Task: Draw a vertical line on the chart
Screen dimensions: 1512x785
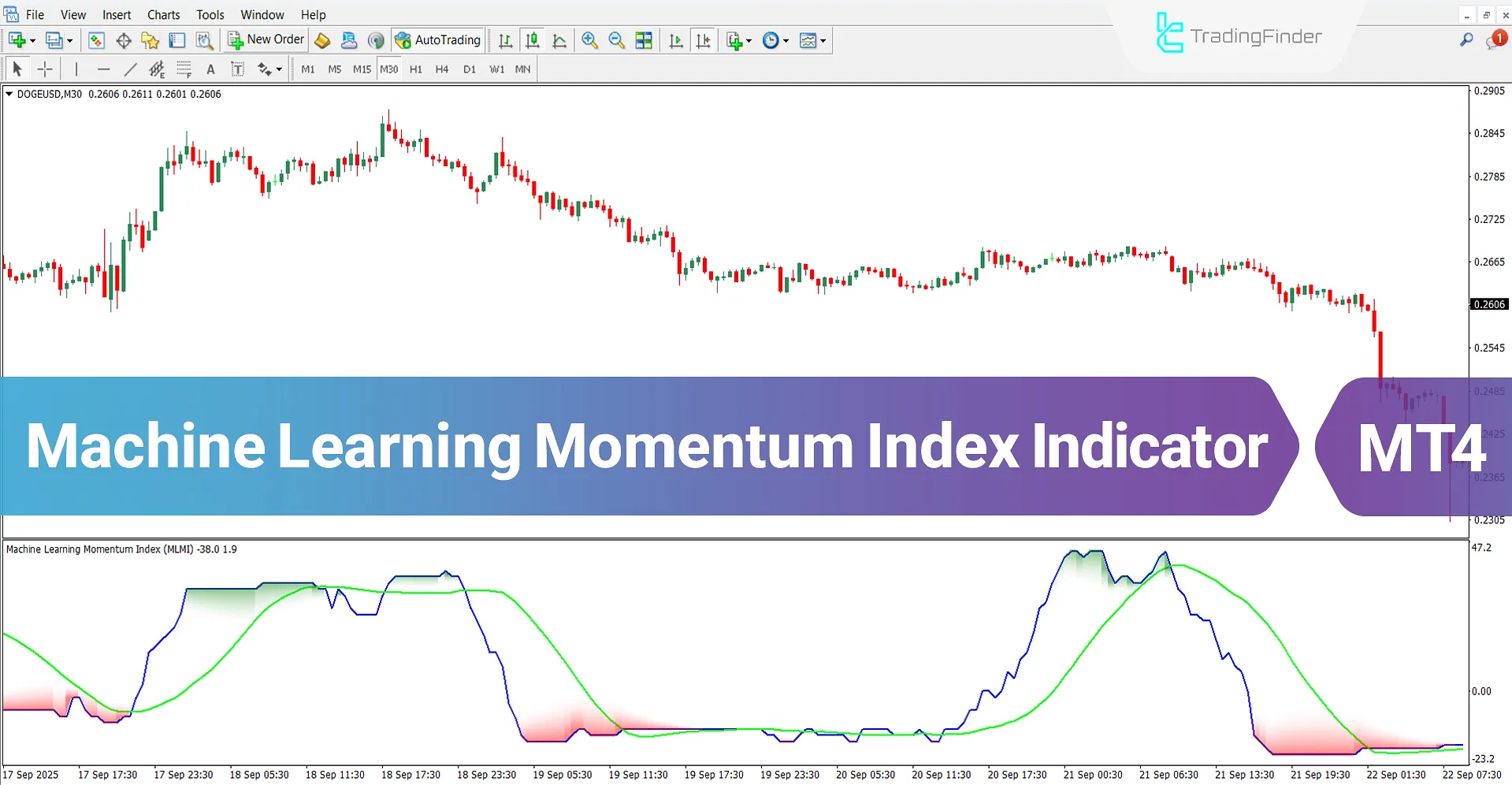Action: pos(76,69)
